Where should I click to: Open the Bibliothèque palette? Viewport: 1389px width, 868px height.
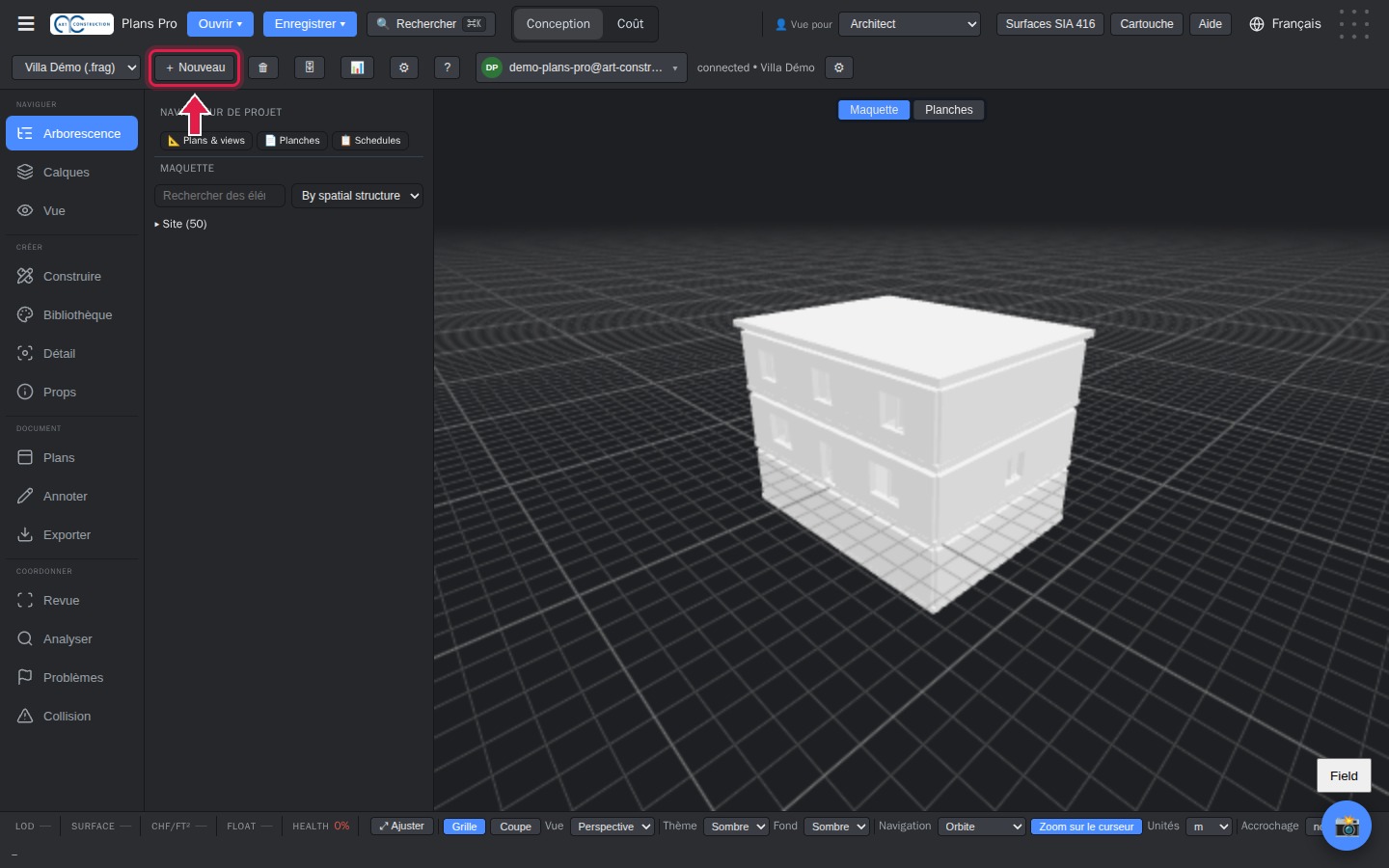coord(71,314)
